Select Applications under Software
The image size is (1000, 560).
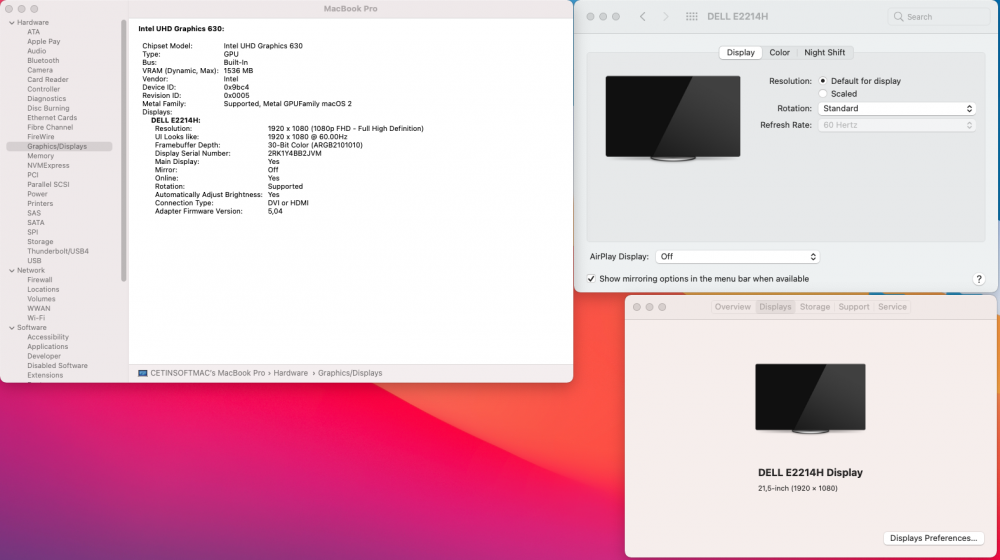[47, 347]
